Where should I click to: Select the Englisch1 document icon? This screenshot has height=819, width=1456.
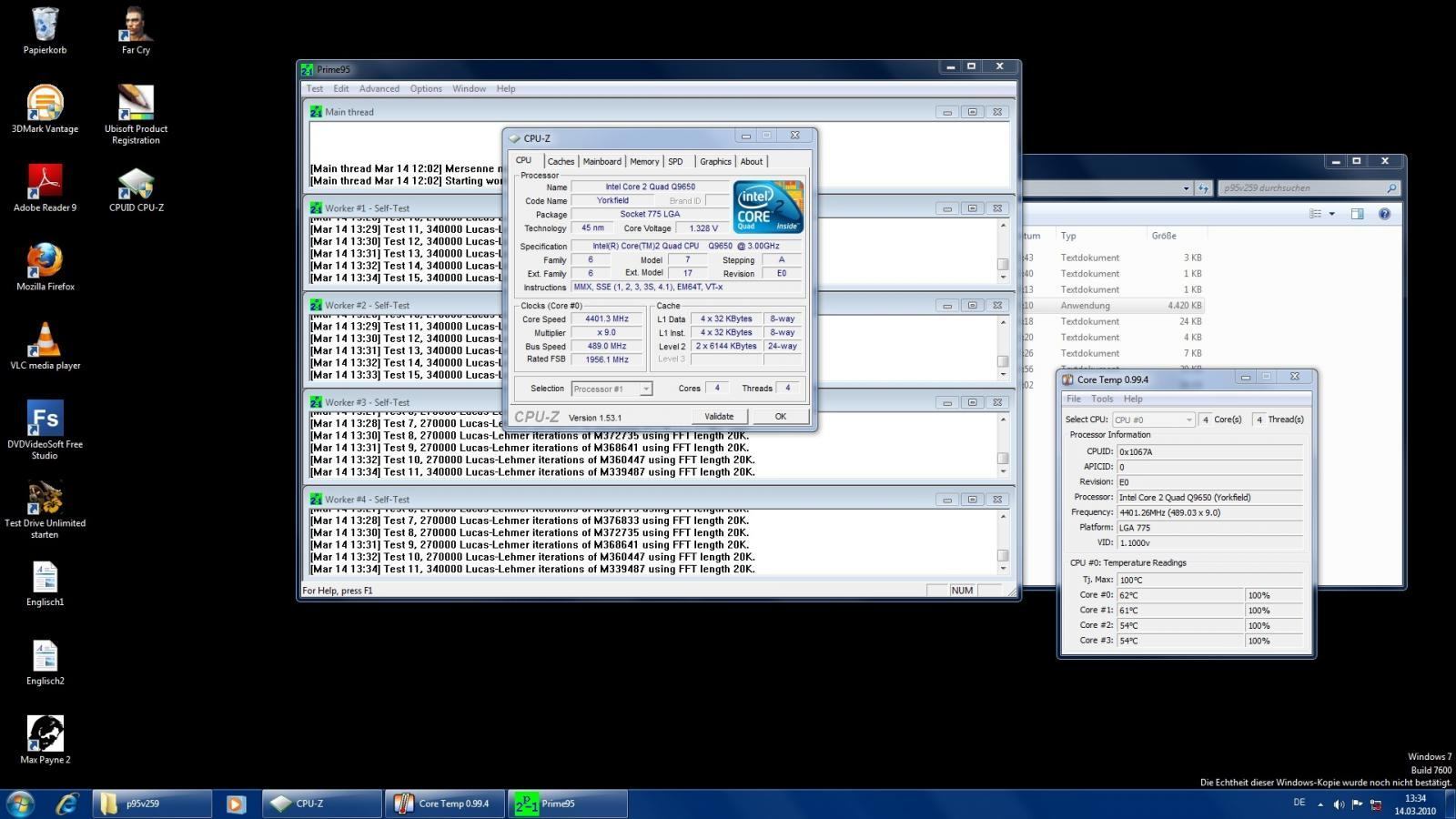point(45,583)
